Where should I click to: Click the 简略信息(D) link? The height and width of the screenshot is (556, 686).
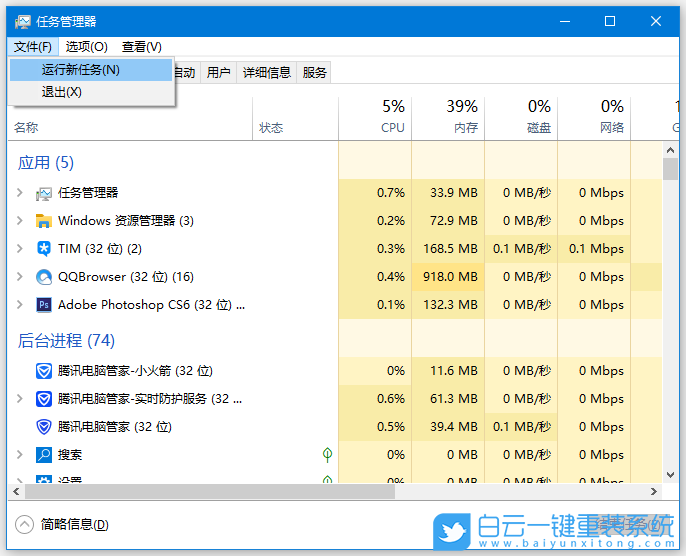74,524
